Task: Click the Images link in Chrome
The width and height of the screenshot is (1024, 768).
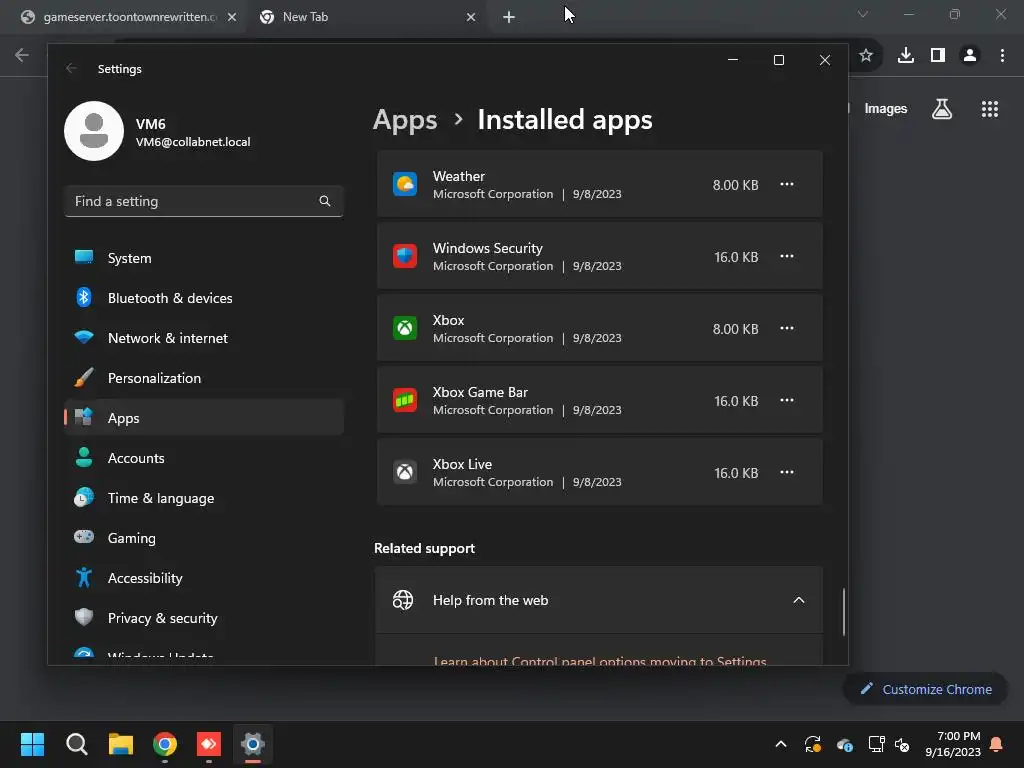Action: 886,108
